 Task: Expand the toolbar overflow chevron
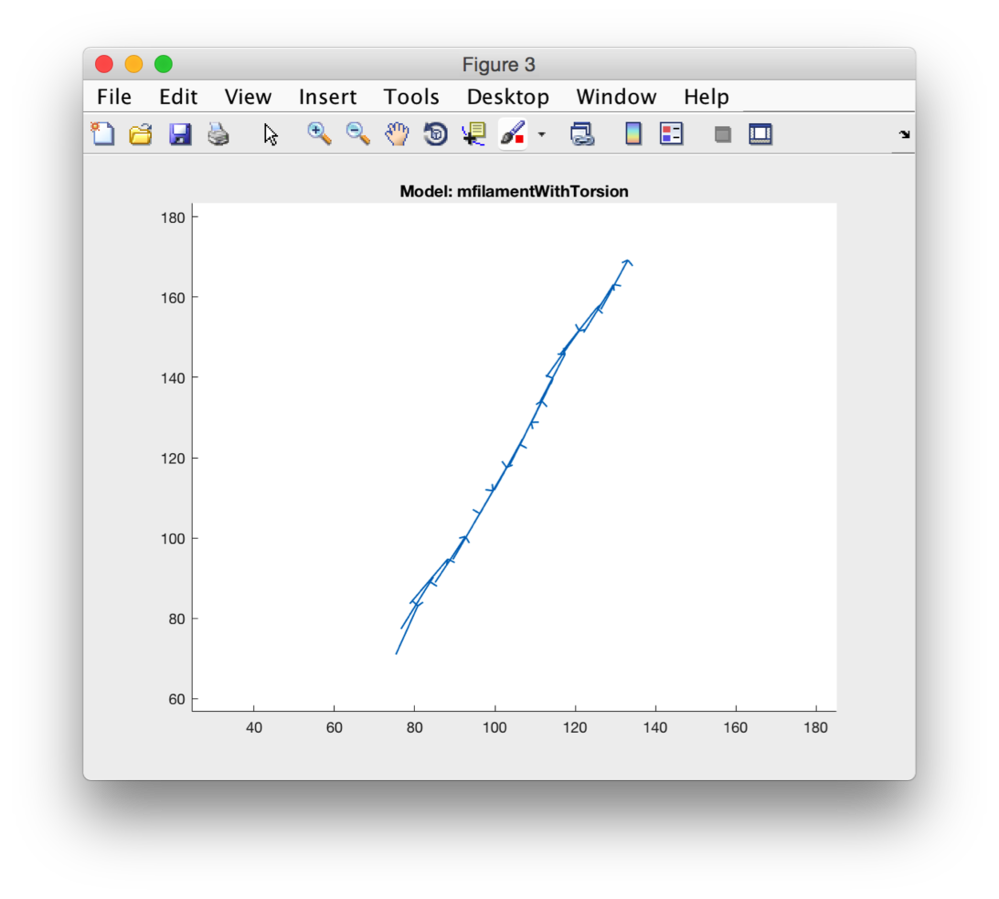click(903, 133)
